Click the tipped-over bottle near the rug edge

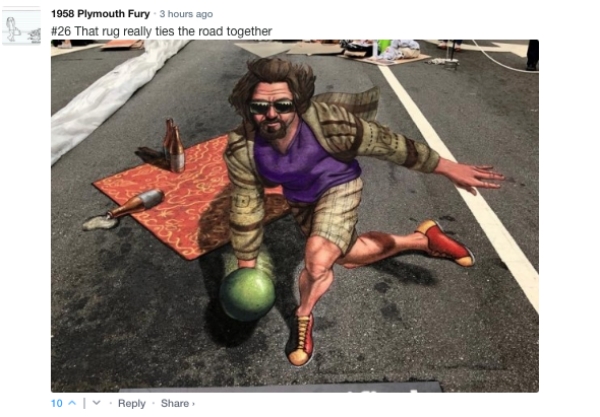tap(136, 204)
